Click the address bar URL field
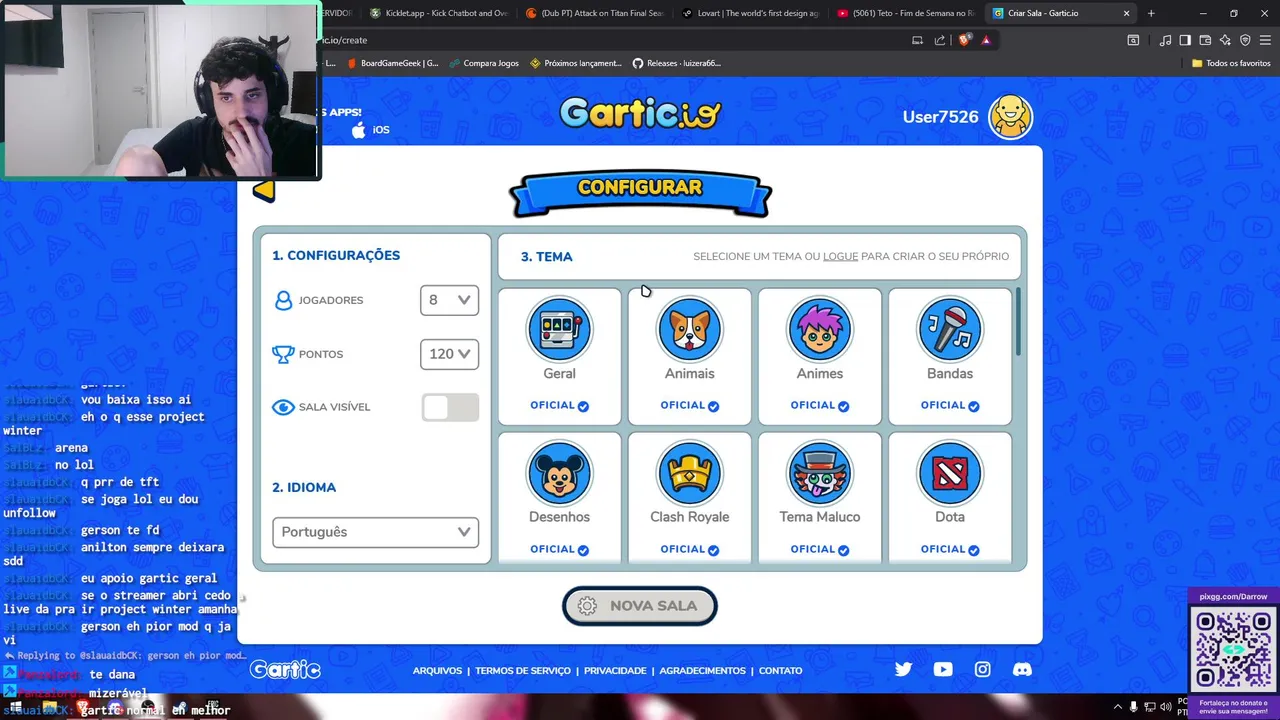This screenshot has height=720, width=1280. [610, 40]
